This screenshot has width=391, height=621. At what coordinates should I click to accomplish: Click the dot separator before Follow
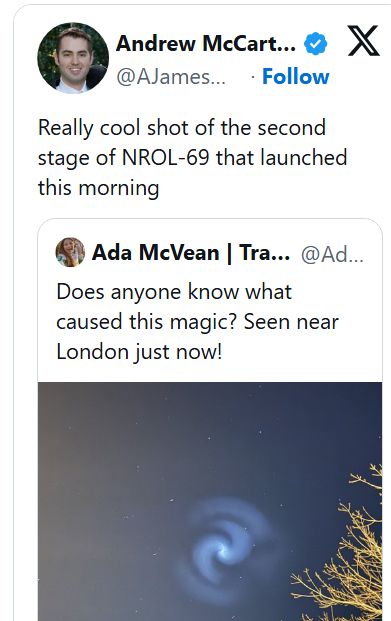(253, 77)
